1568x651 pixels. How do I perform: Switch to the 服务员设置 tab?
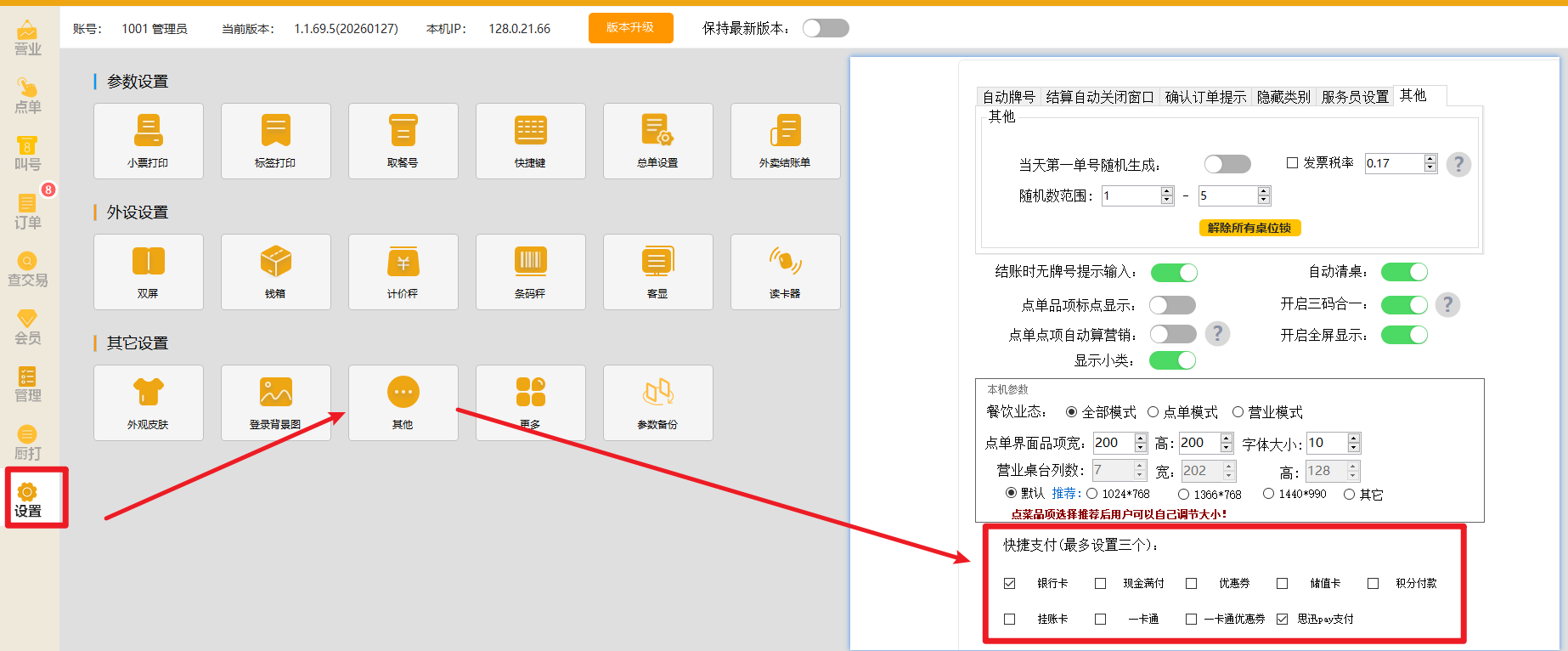click(1355, 97)
